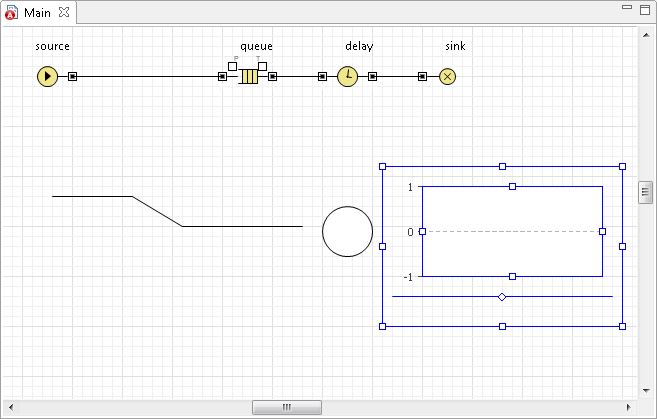Click the plot area of the chart
Viewport: 657px width, 419px height.
[x=512, y=232]
